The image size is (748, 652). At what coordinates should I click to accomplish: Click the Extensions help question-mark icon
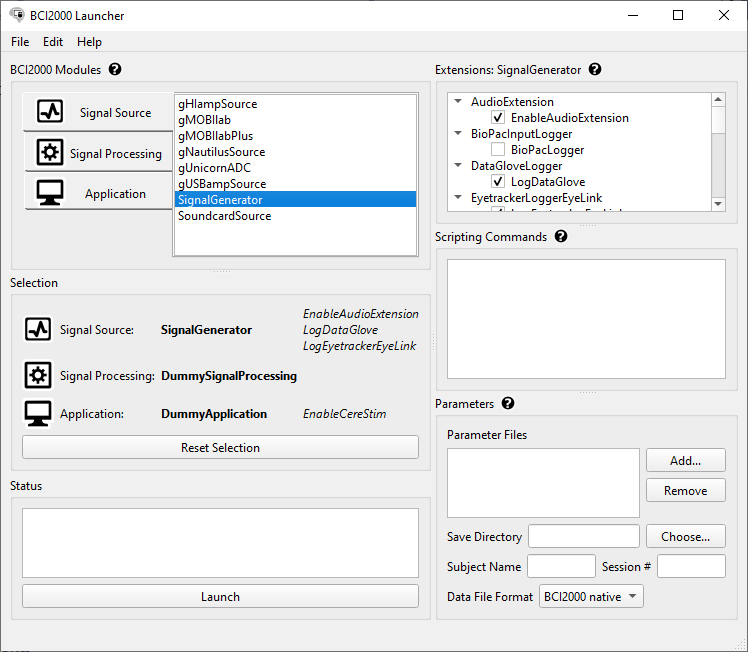[x=595, y=69]
